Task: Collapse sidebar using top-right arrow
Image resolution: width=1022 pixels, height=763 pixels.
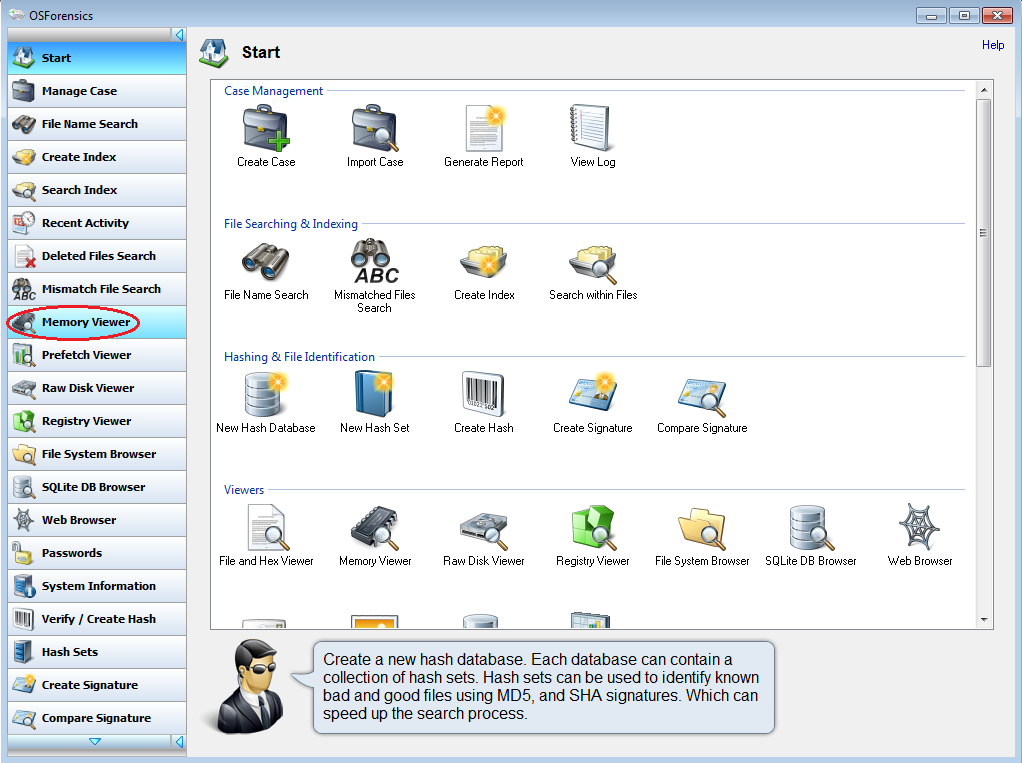Action: coord(179,35)
